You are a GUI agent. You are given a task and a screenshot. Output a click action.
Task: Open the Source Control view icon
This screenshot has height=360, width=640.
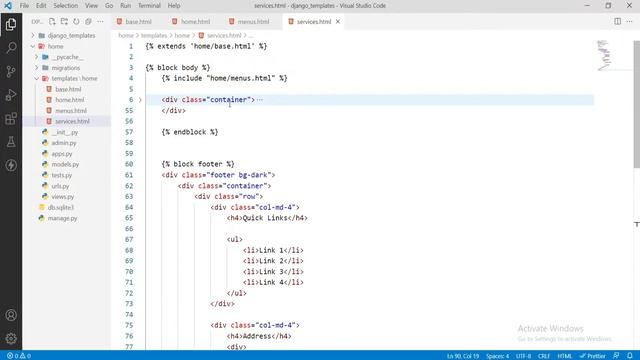pyautogui.click(x=11, y=71)
